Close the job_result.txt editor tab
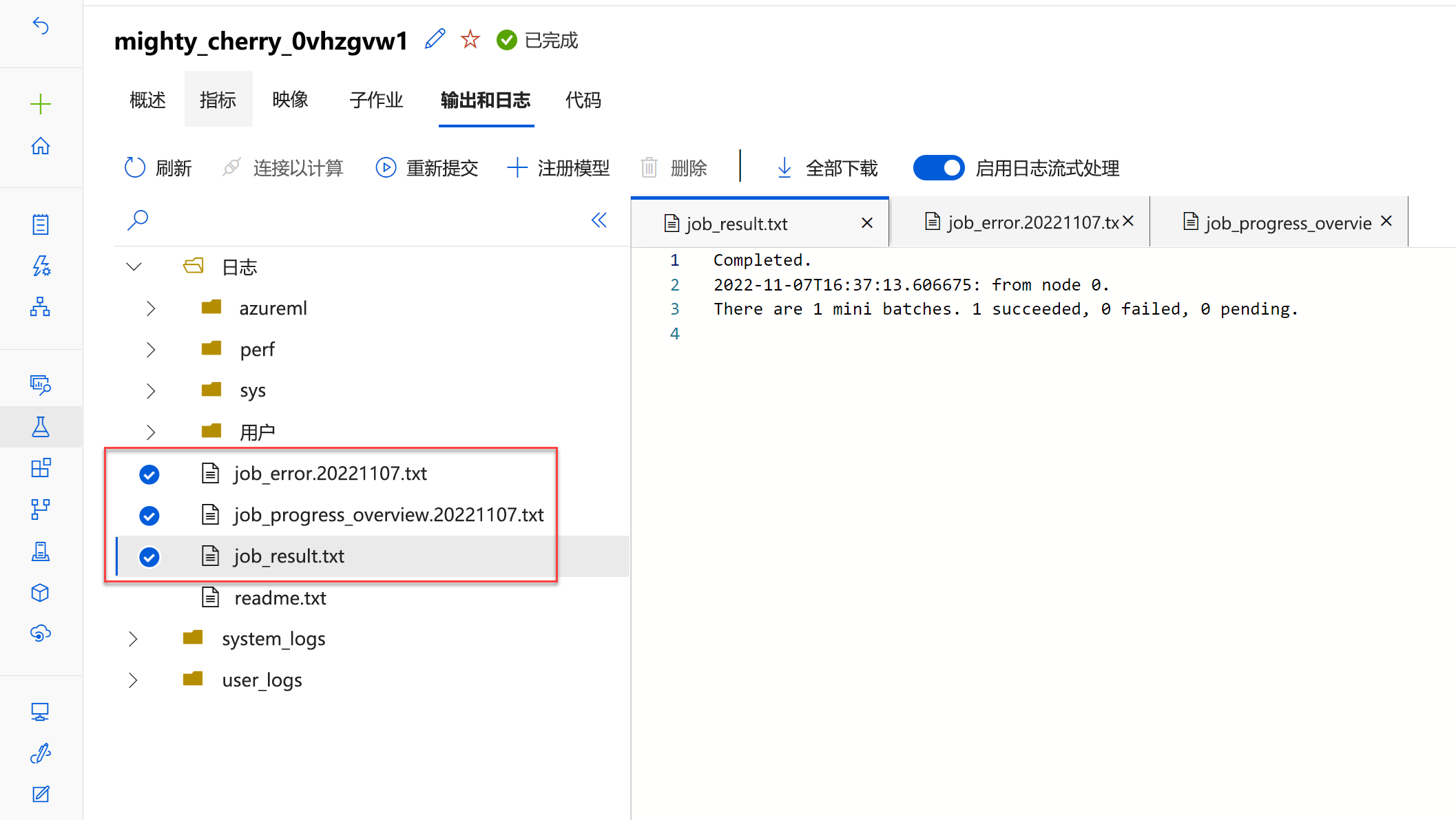 [867, 223]
